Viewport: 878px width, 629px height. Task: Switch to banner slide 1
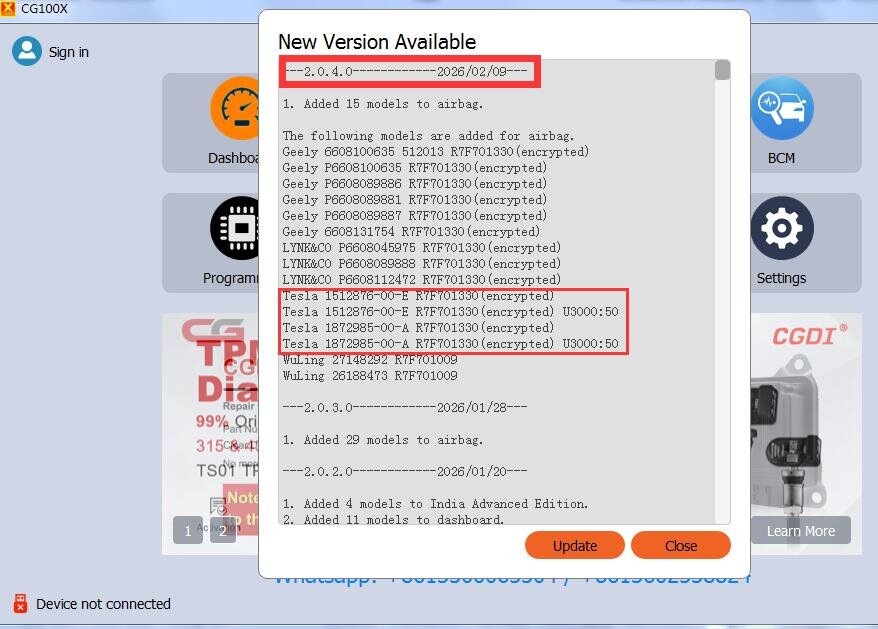point(188,530)
